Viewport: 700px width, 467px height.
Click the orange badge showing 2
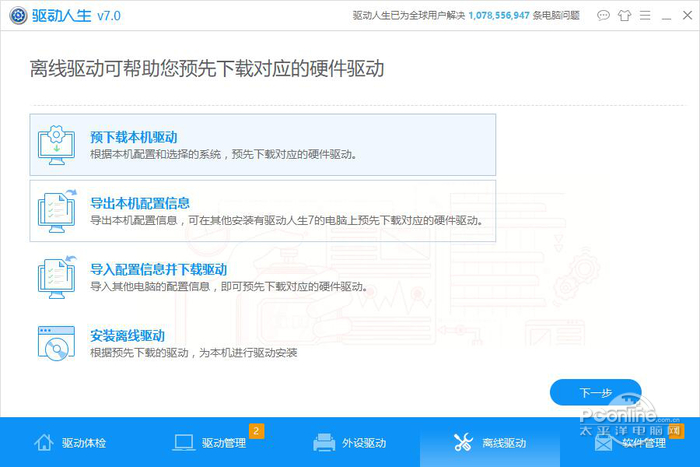(256, 431)
